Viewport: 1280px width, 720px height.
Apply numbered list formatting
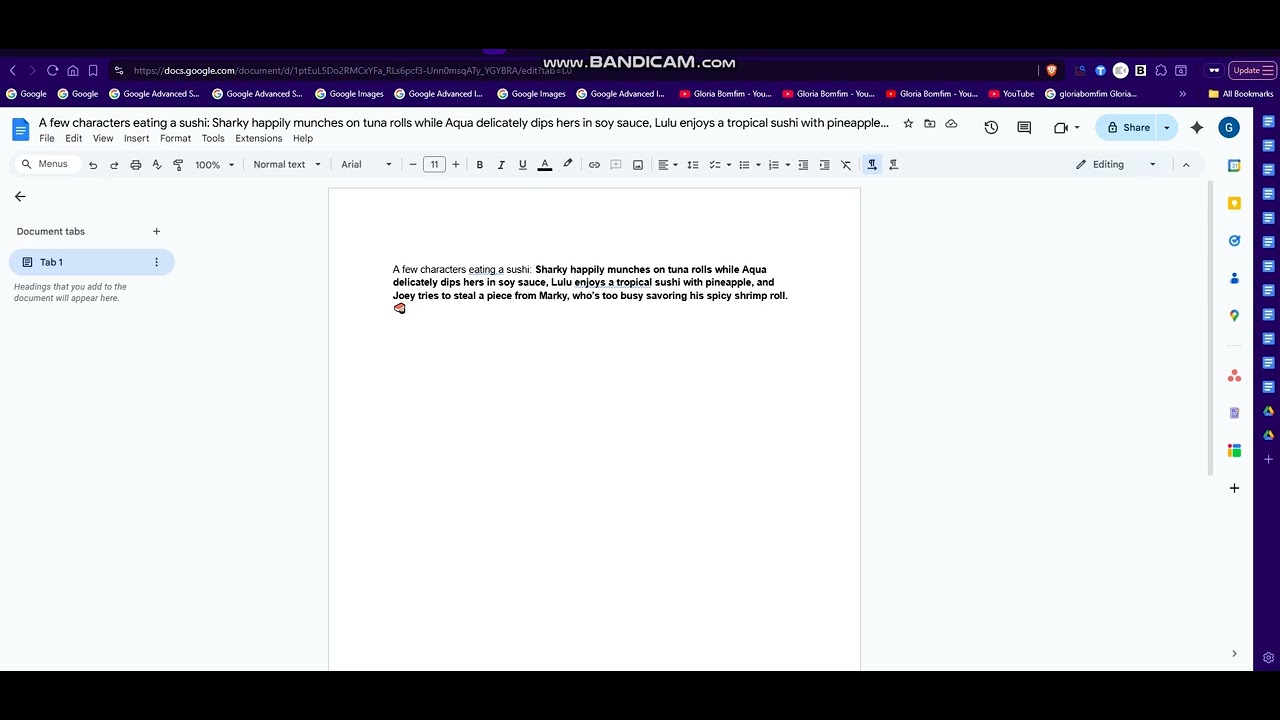[773, 165]
